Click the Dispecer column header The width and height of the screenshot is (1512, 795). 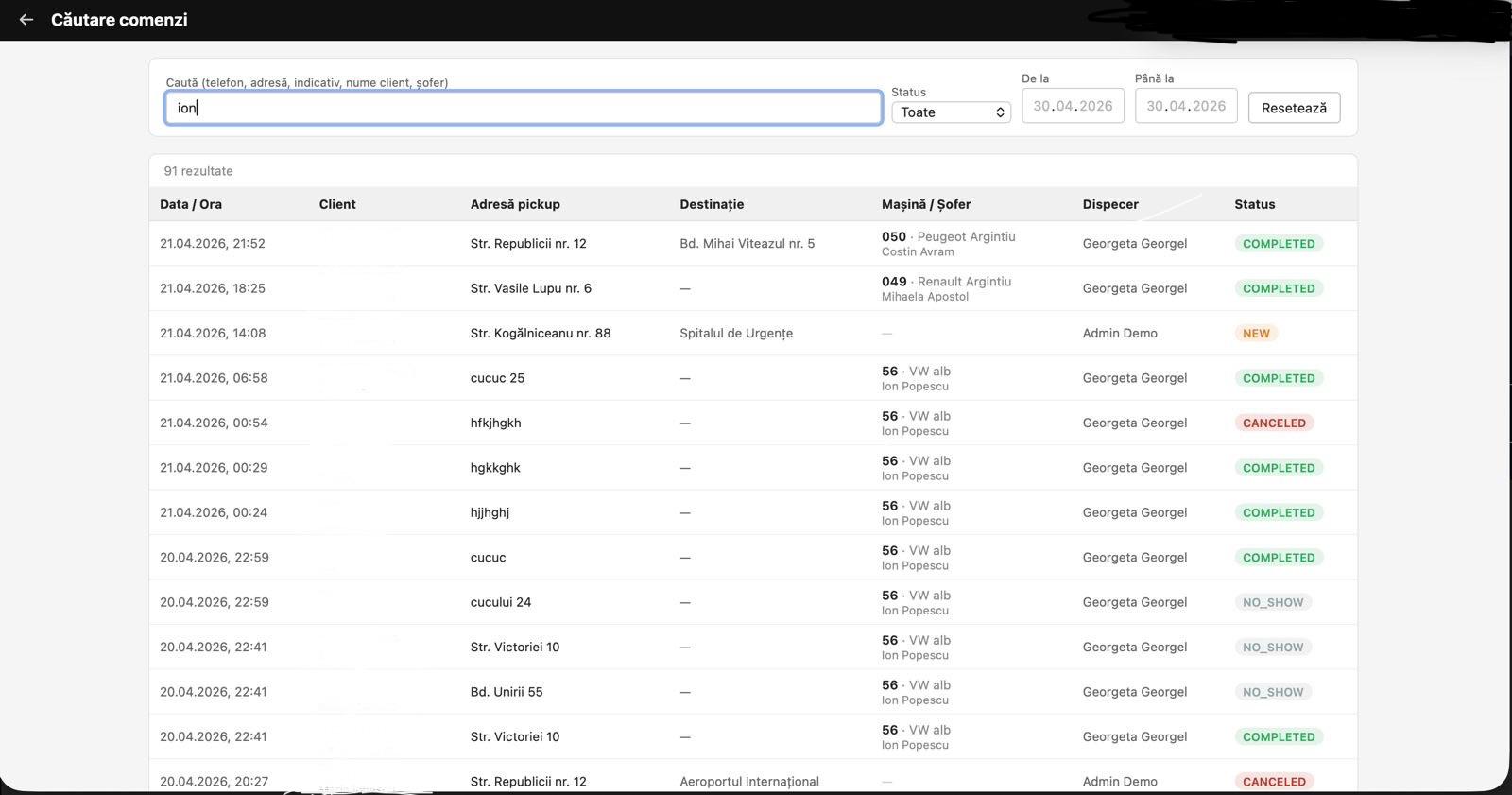point(1109,204)
